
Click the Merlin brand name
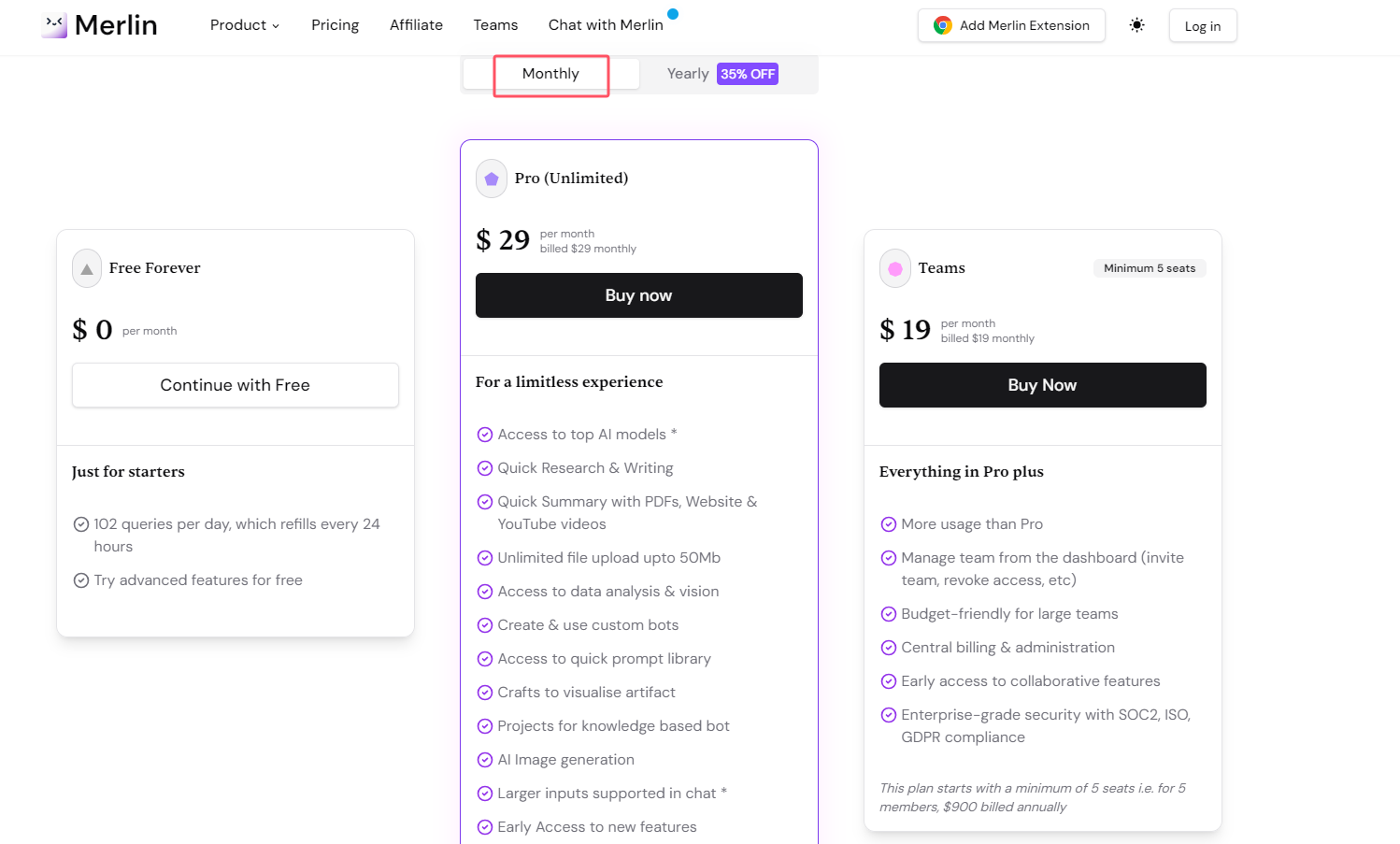[x=116, y=25]
